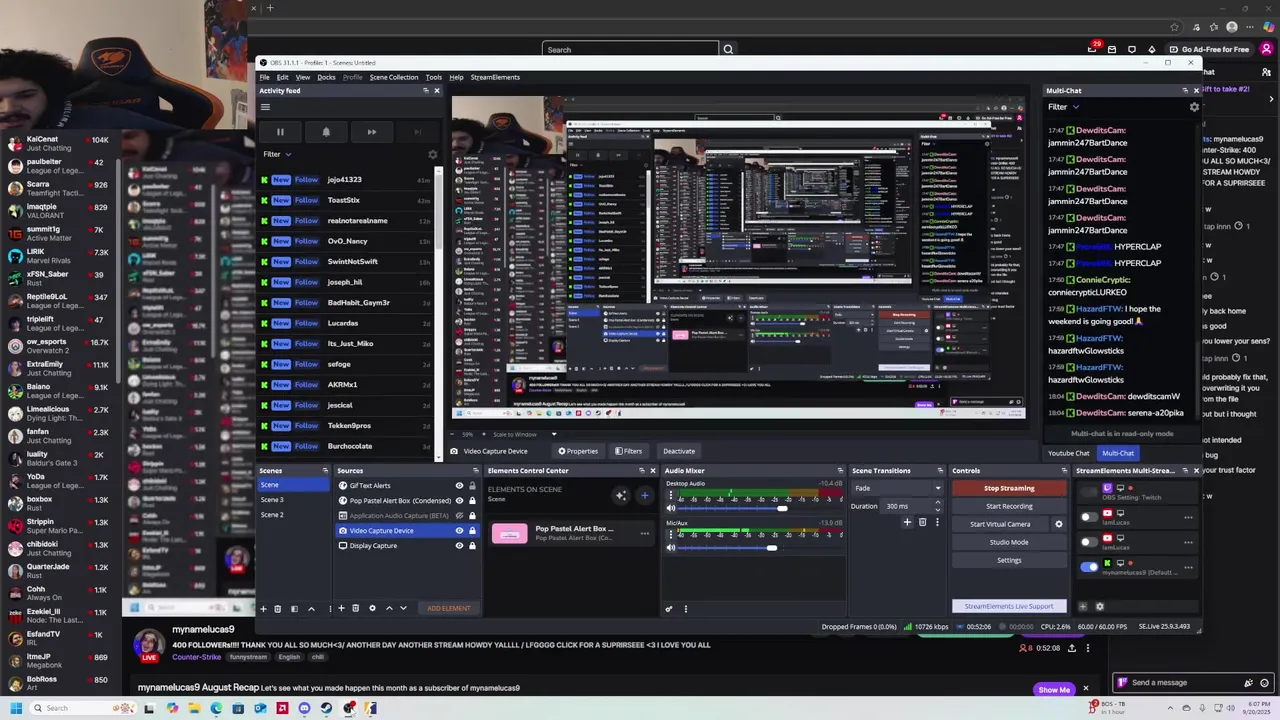Open the Scene Collection menu
Image resolution: width=1280 pixels, height=720 pixels.
(394, 77)
